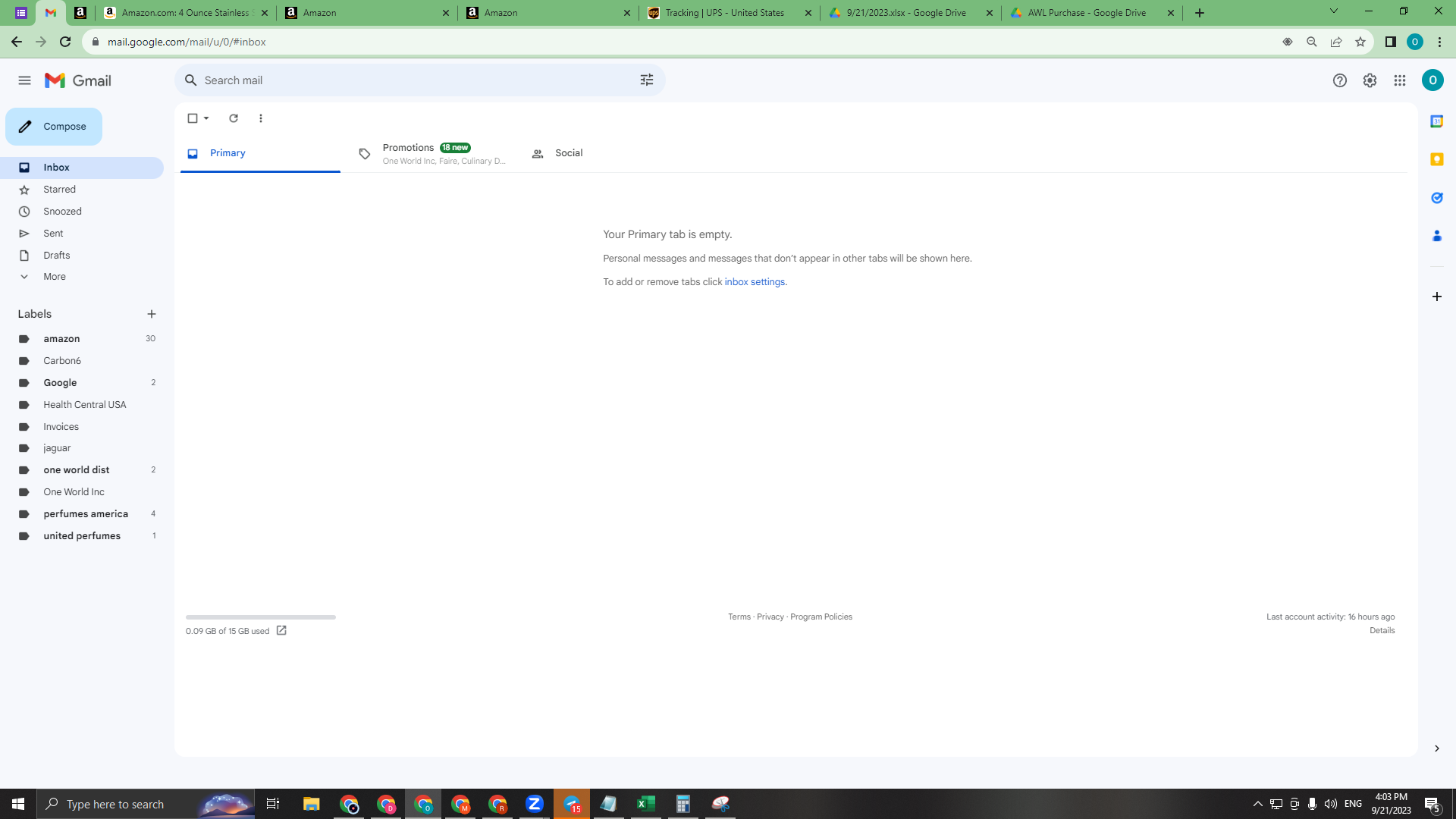Screen dimensions: 1456x819
Task: Open the Snoozed folder
Action: [x=82, y=212]
